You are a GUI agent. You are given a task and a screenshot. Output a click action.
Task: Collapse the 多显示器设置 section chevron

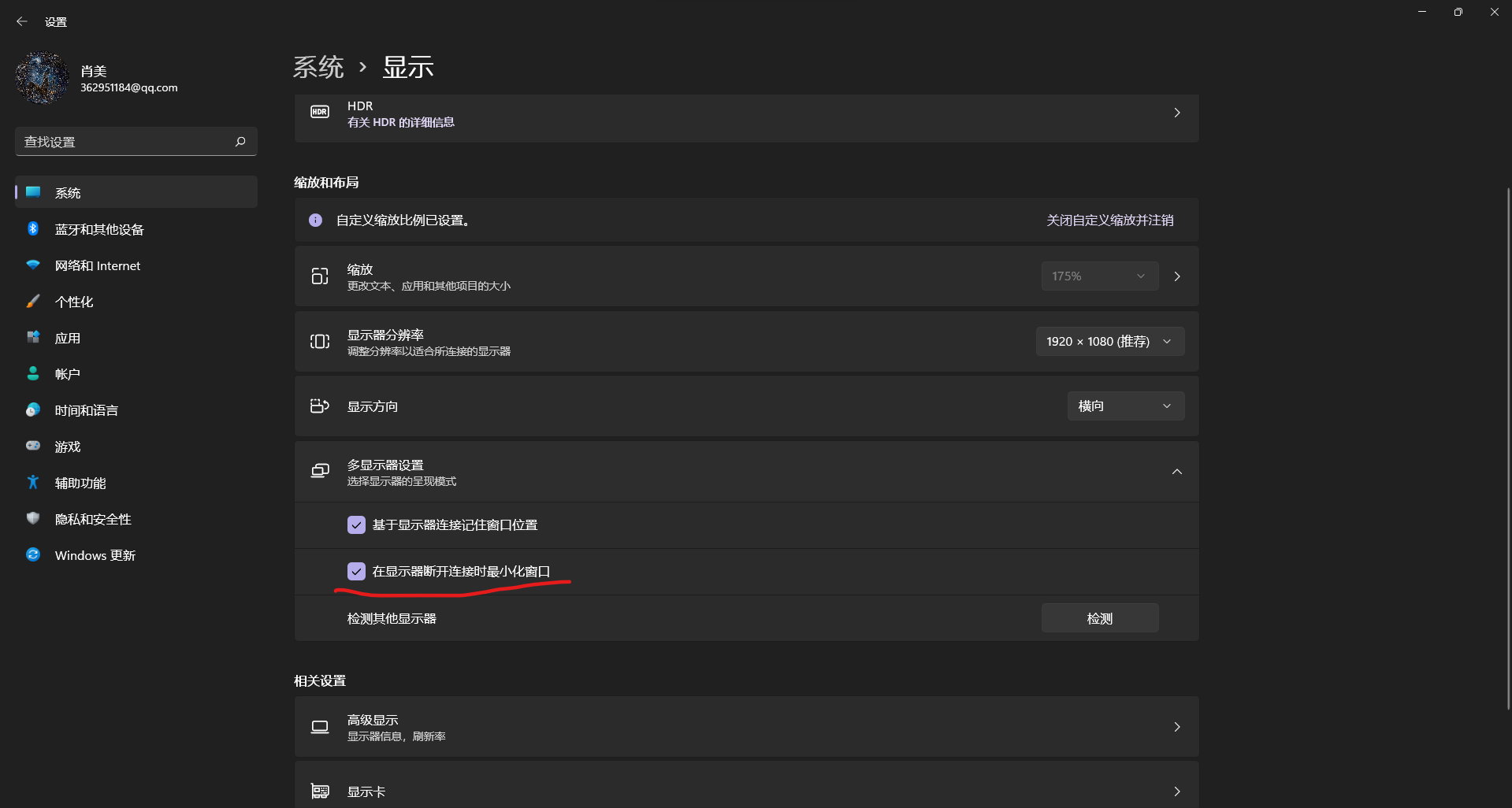click(1177, 471)
